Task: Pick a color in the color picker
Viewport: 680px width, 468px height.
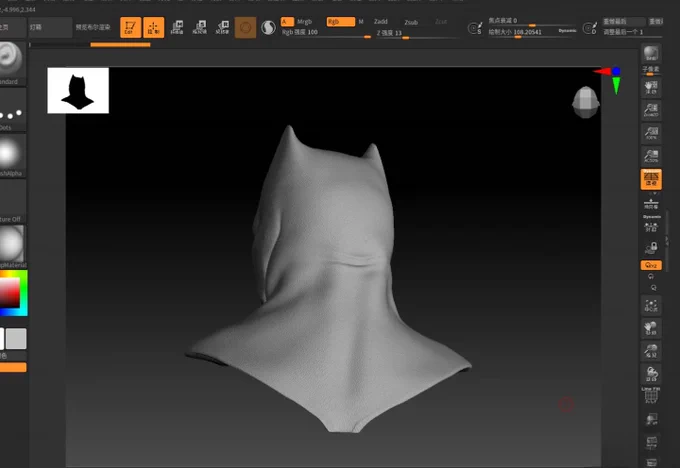Action: click(x=13, y=293)
